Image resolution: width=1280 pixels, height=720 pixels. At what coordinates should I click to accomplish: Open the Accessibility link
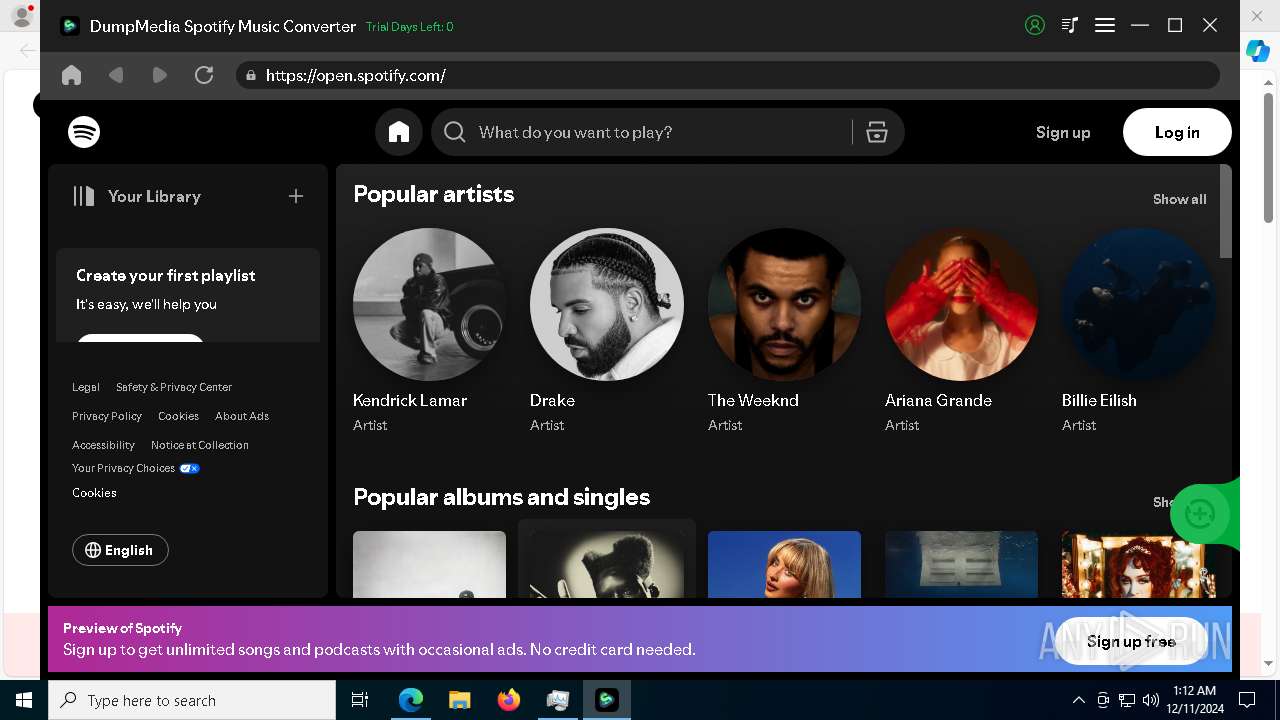click(x=103, y=445)
